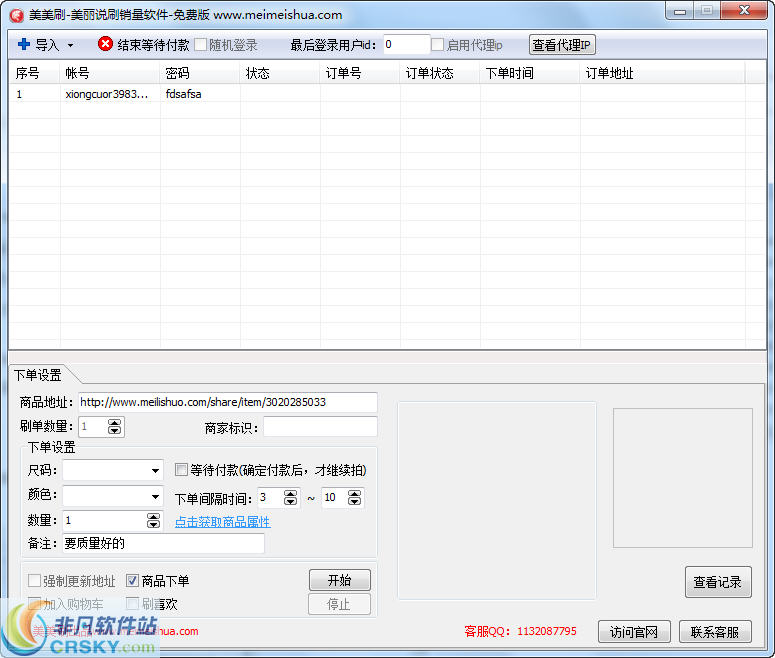Viewport: 775px width, 658px height.
Task: Click the 订单地址 column header
Action: [x=662, y=73]
